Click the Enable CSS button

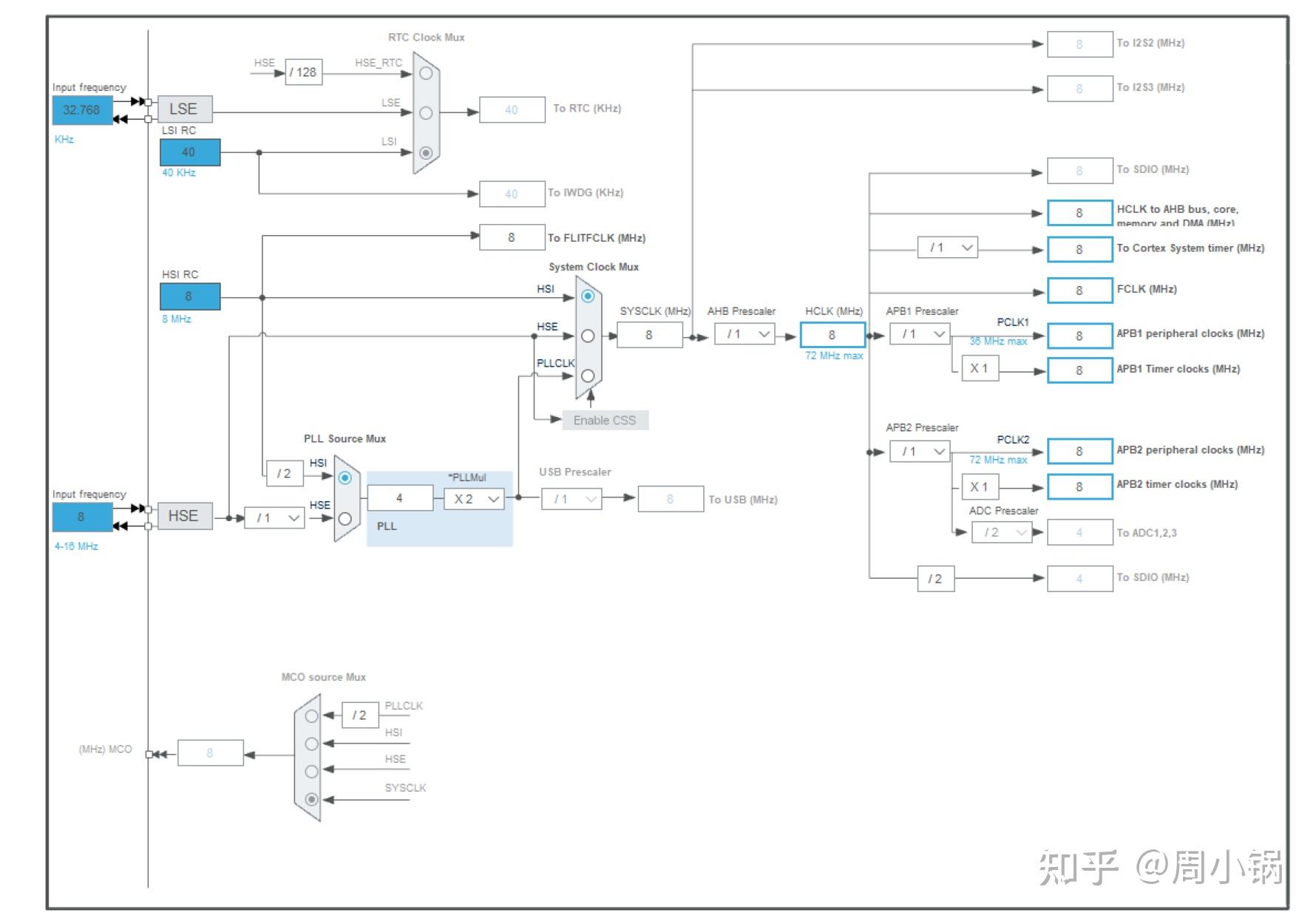(606, 420)
